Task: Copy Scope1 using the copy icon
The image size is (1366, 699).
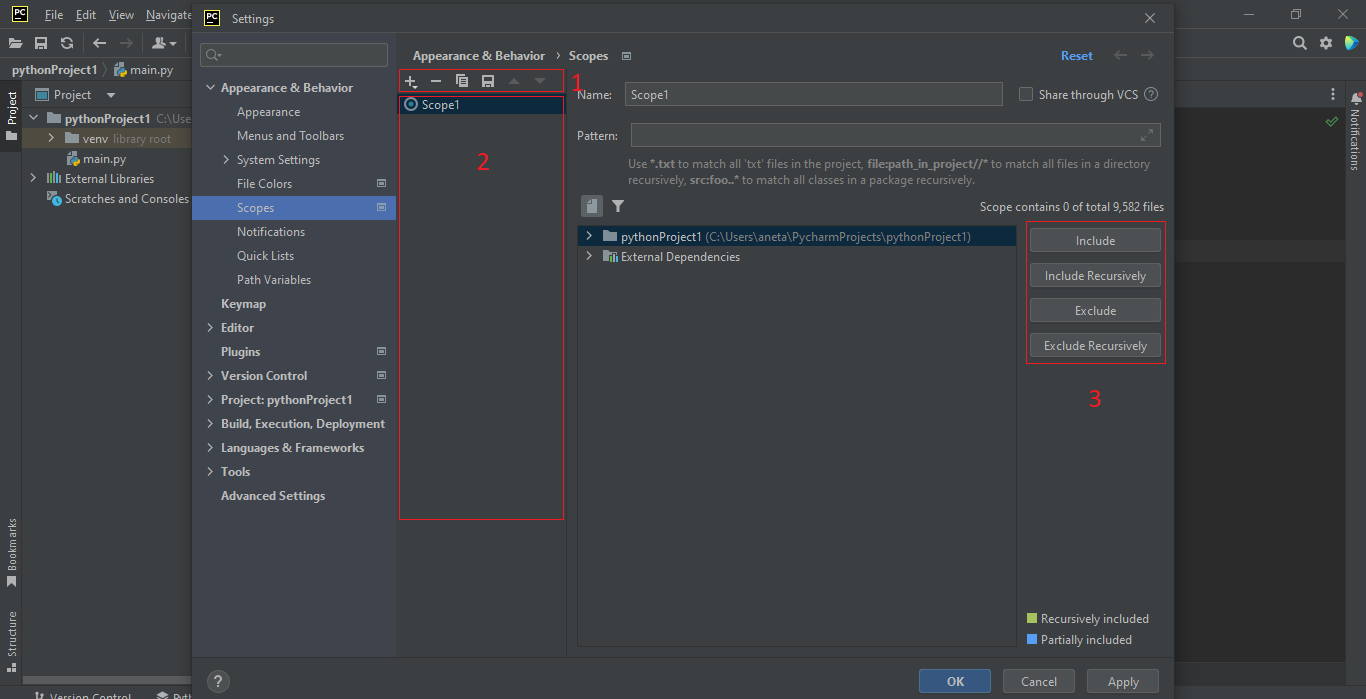Action: [461, 81]
